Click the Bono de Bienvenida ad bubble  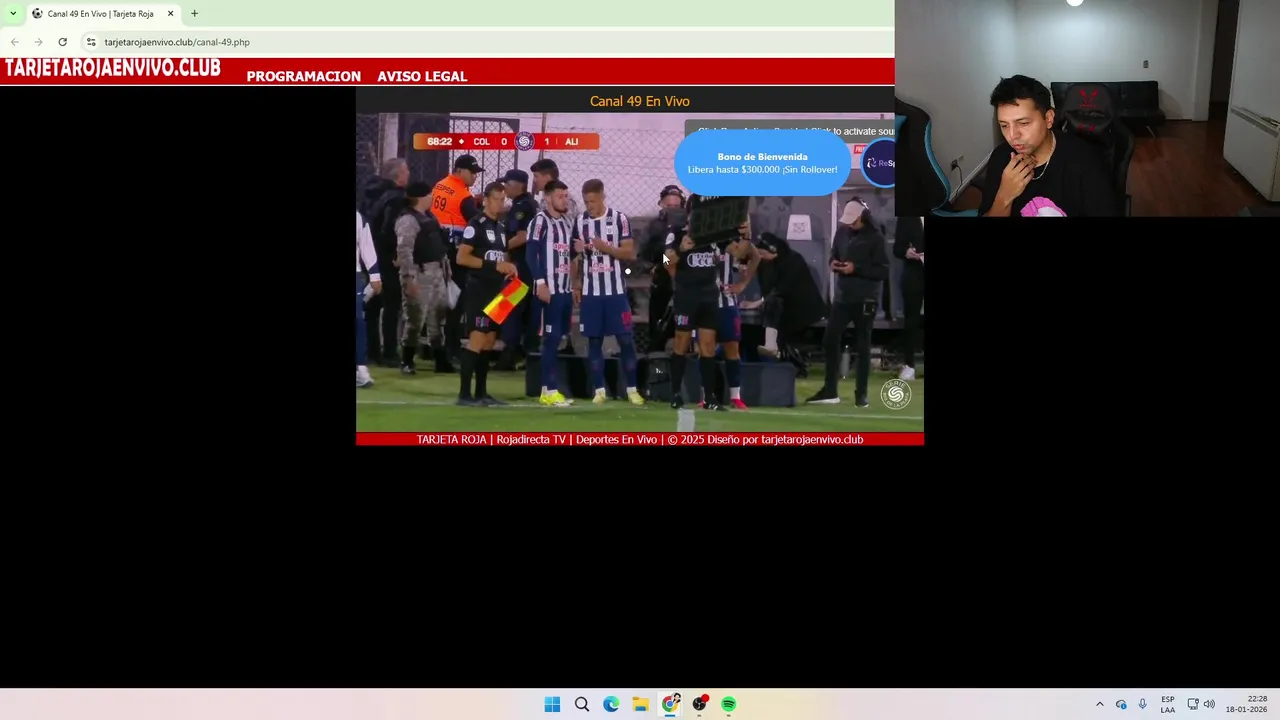(762, 163)
